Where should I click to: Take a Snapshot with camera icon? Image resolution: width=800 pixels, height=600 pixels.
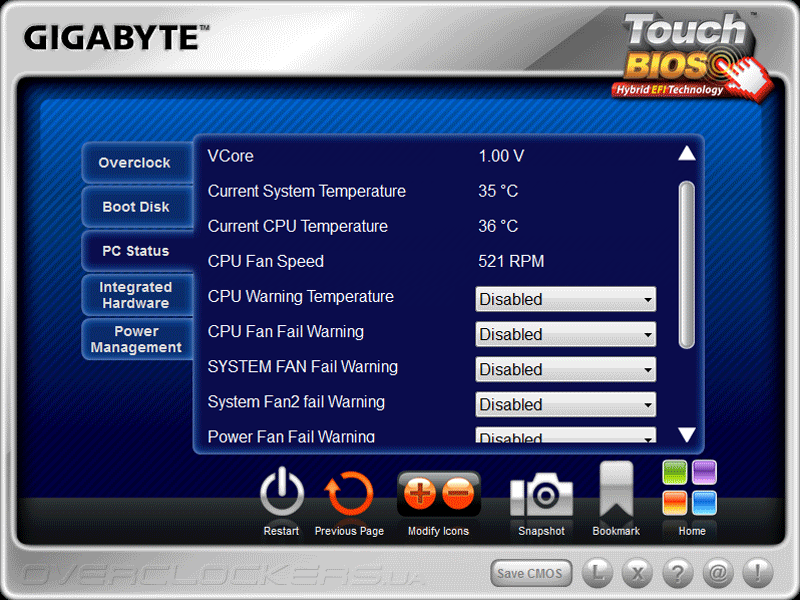541,494
